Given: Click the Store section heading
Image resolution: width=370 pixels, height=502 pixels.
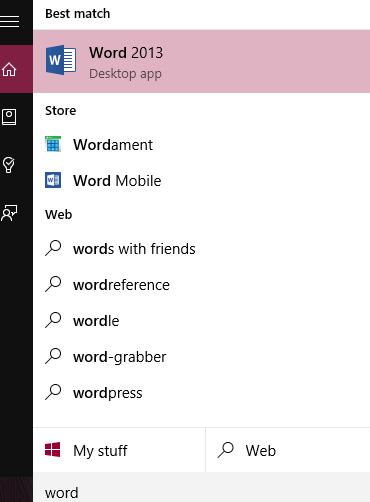Looking at the screenshot, I should click(x=61, y=110).
